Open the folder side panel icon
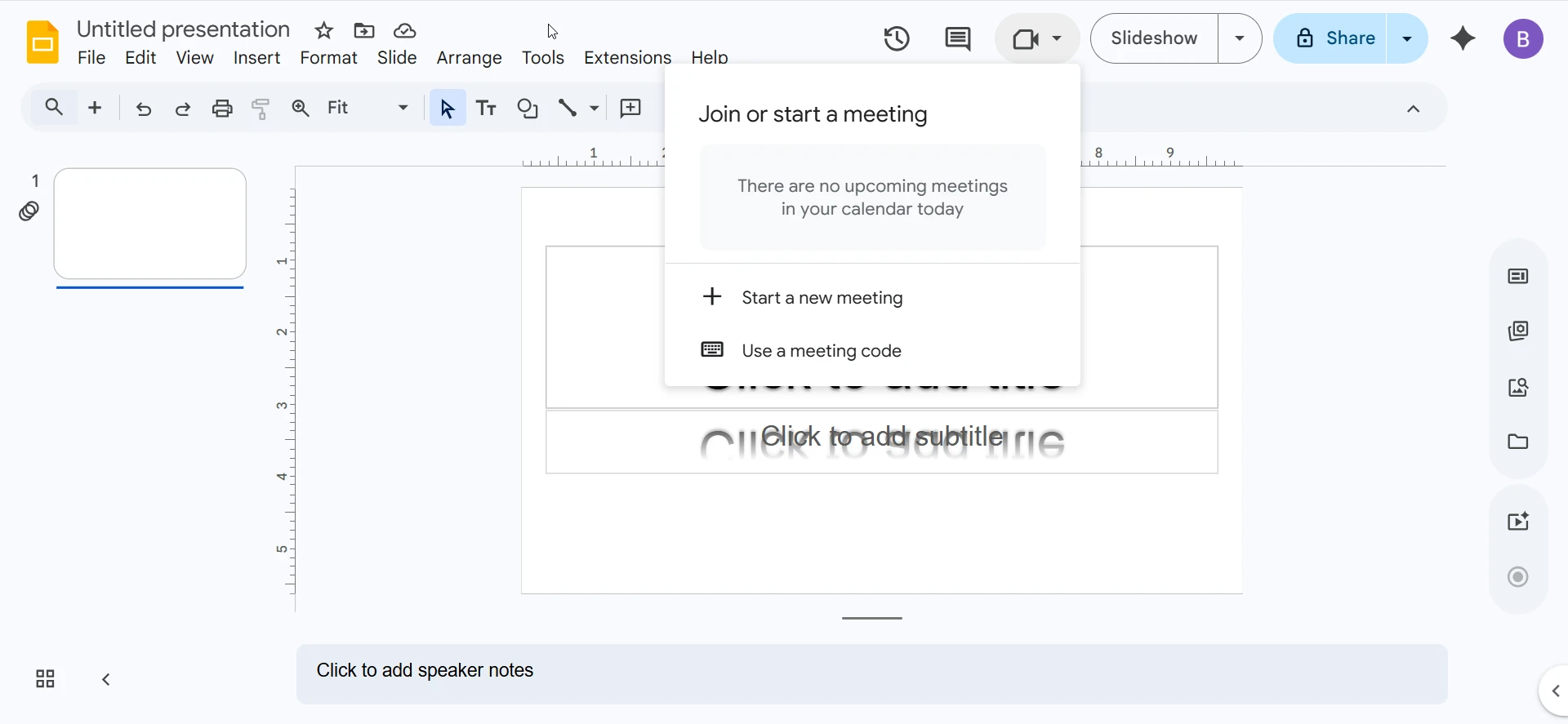This screenshot has width=1568, height=724. pyautogui.click(x=1518, y=442)
